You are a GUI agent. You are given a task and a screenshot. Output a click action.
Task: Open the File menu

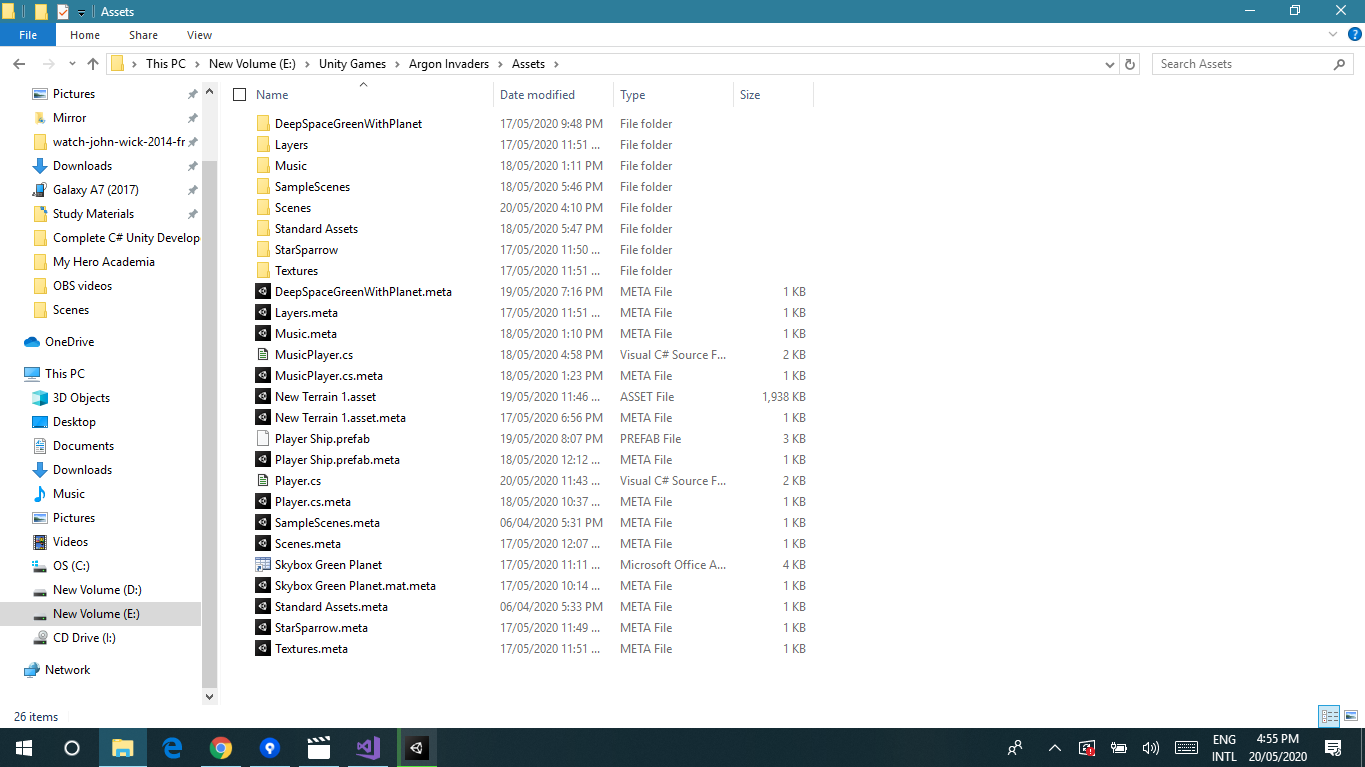click(x=28, y=35)
